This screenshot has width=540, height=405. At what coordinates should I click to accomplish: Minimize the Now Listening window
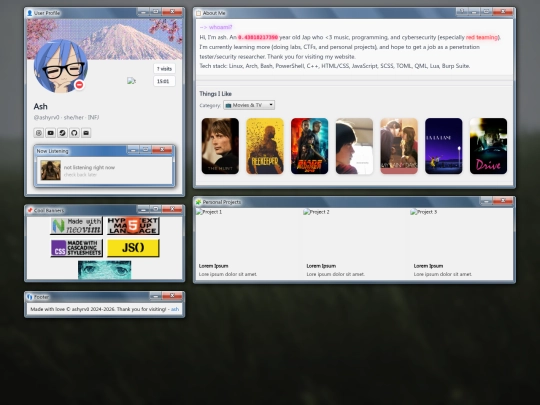coord(133,149)
